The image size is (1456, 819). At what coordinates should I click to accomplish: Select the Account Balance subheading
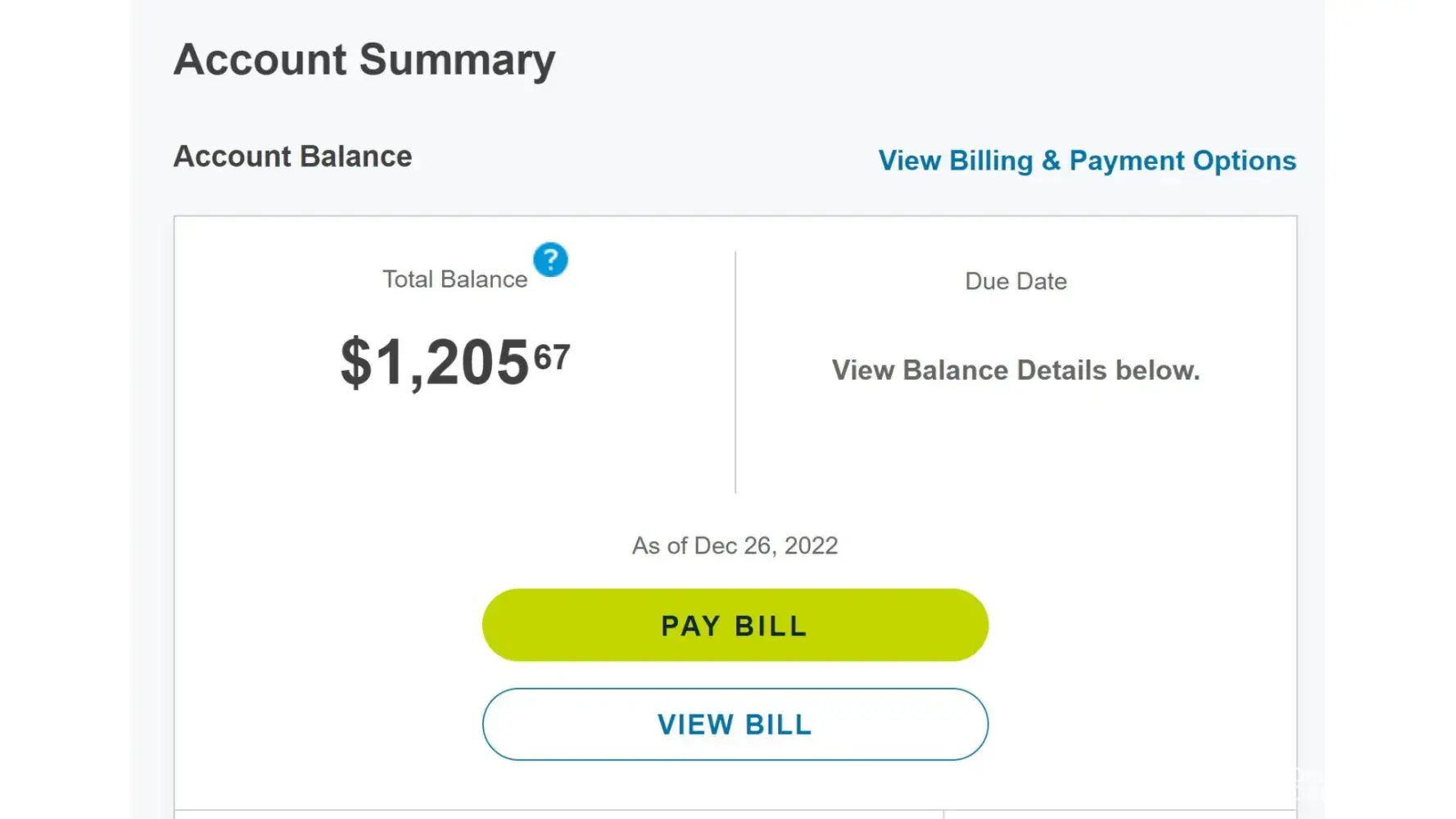[292, 156]
